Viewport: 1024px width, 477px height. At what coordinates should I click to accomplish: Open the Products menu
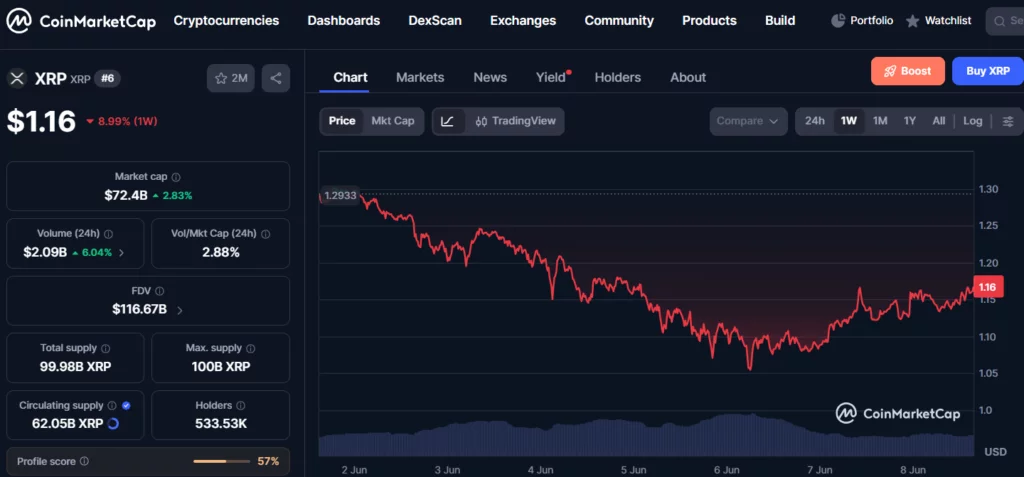tap(709, 21)
